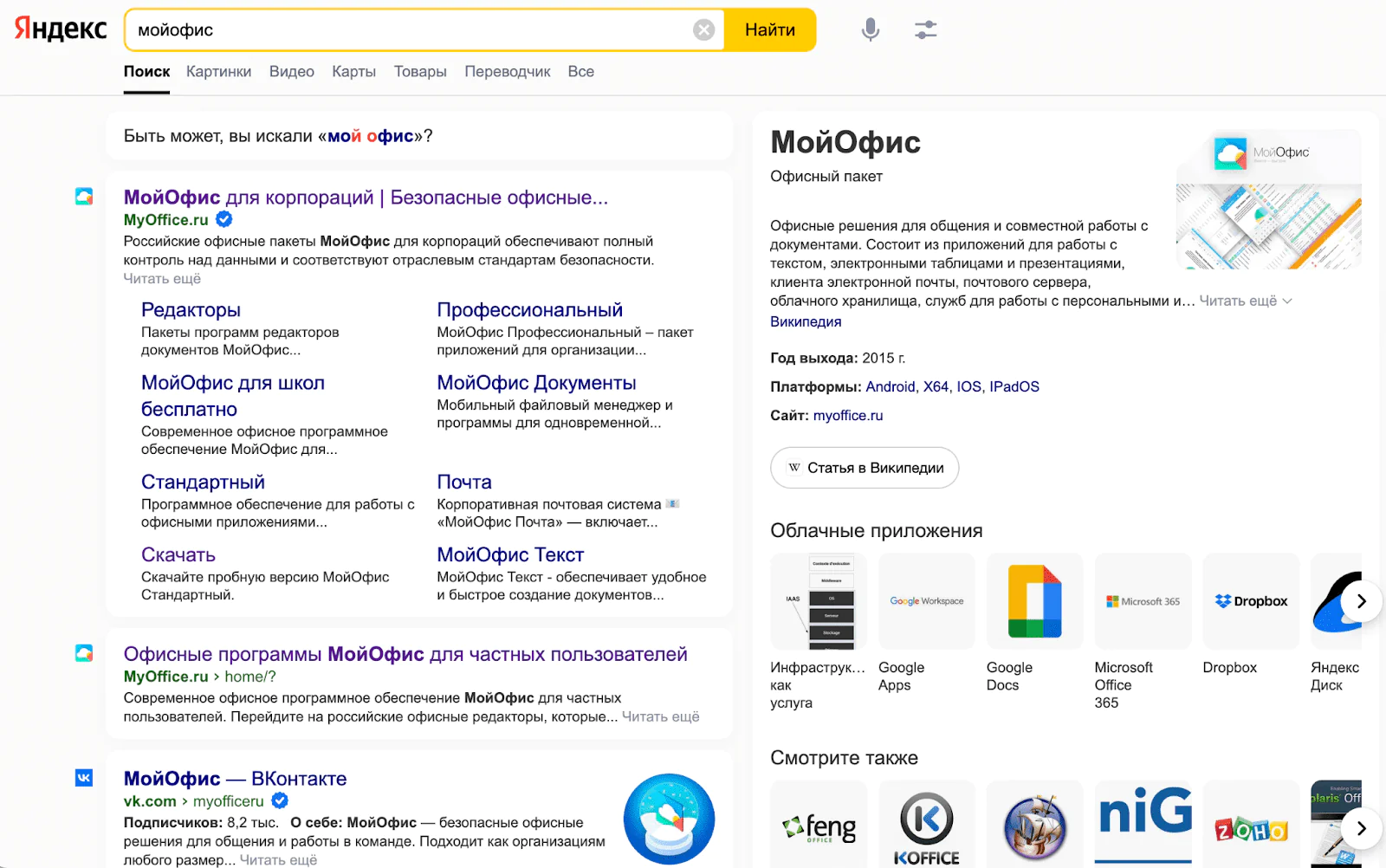Click the Найти search button

[770, 30]
